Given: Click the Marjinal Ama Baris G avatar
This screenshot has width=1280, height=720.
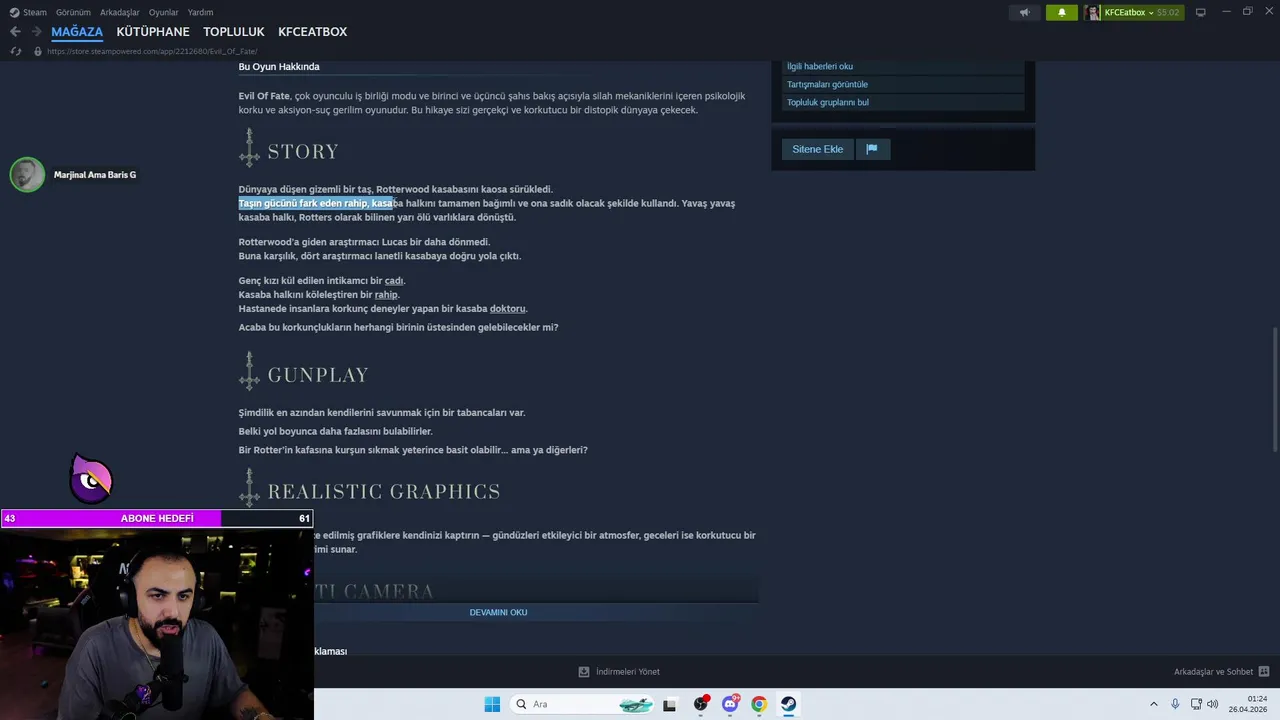Looking at the screenshot, I should pos(27,175).
